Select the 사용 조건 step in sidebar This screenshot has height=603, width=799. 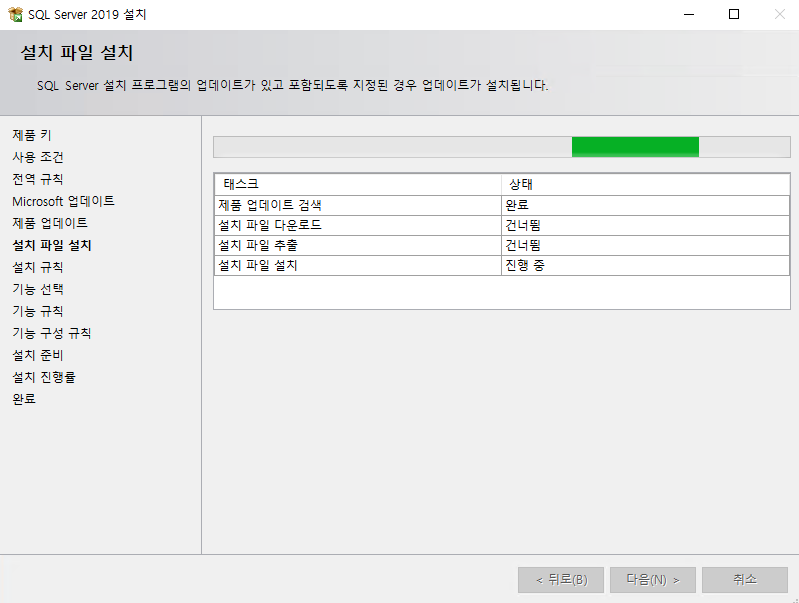tap(38, 157)
